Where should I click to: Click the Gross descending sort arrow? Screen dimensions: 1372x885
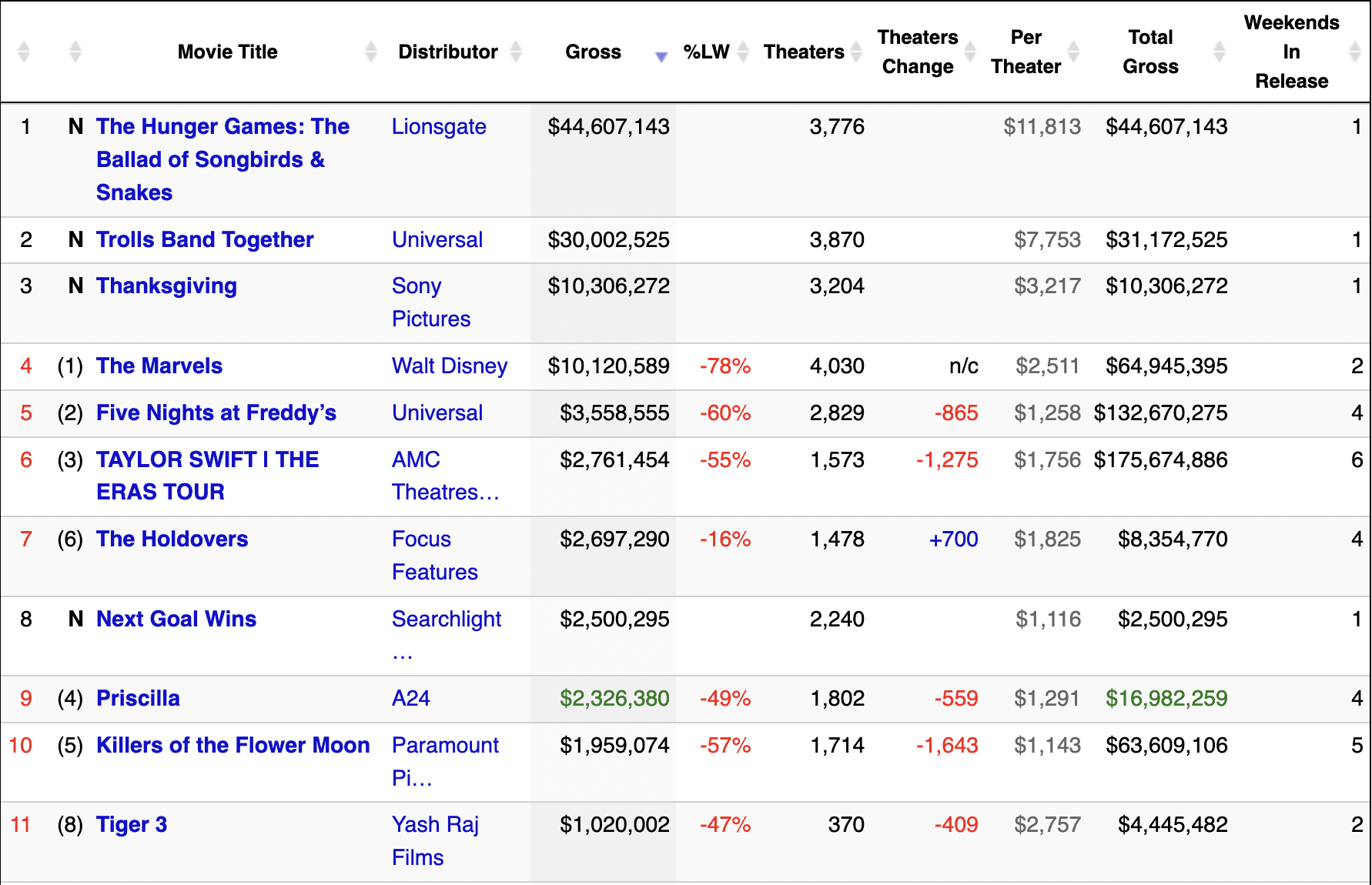(661, 57)
